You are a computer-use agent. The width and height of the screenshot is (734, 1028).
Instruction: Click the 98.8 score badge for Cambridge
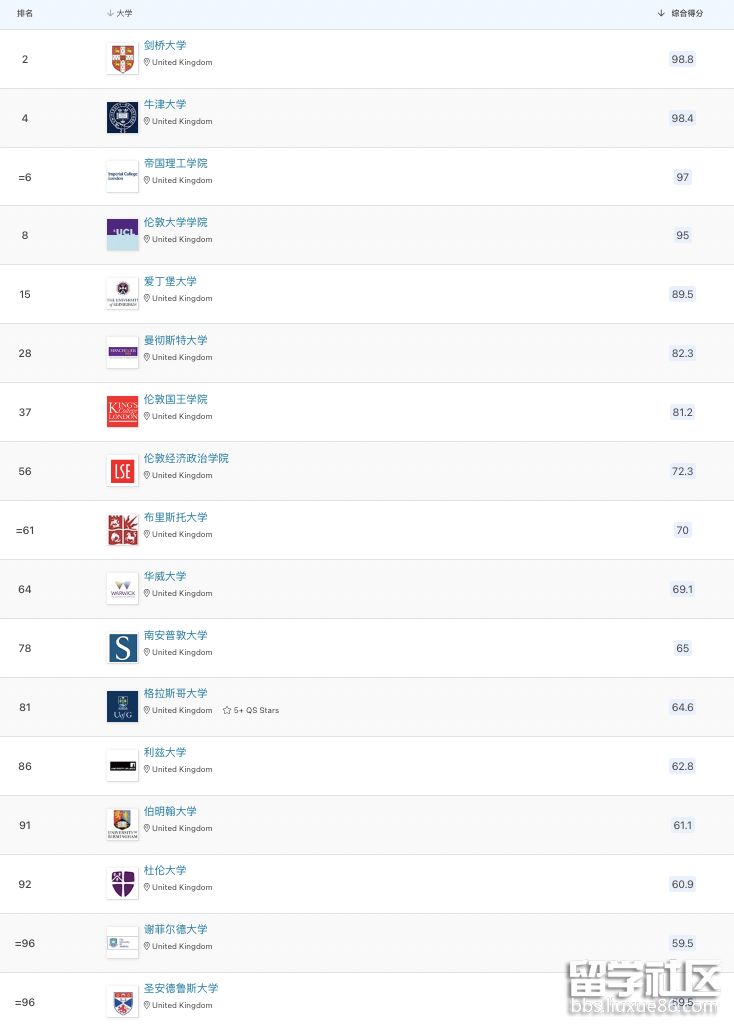[x=682, y=59]
